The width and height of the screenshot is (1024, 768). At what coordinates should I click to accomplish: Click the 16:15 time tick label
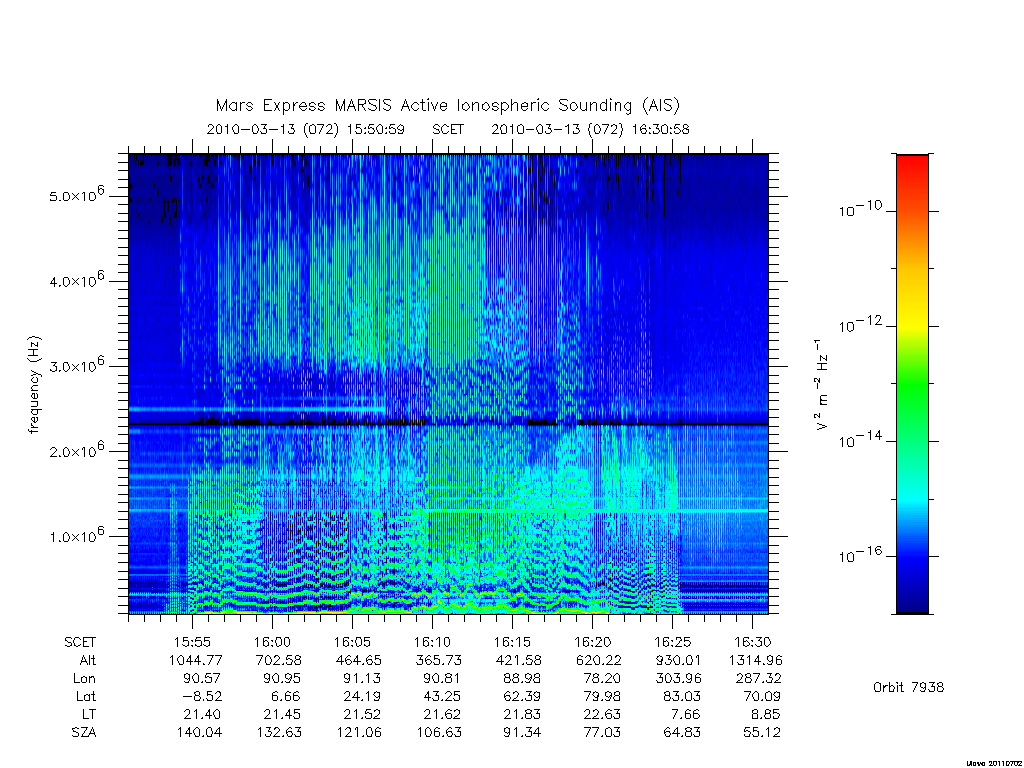tap(512, 643)
